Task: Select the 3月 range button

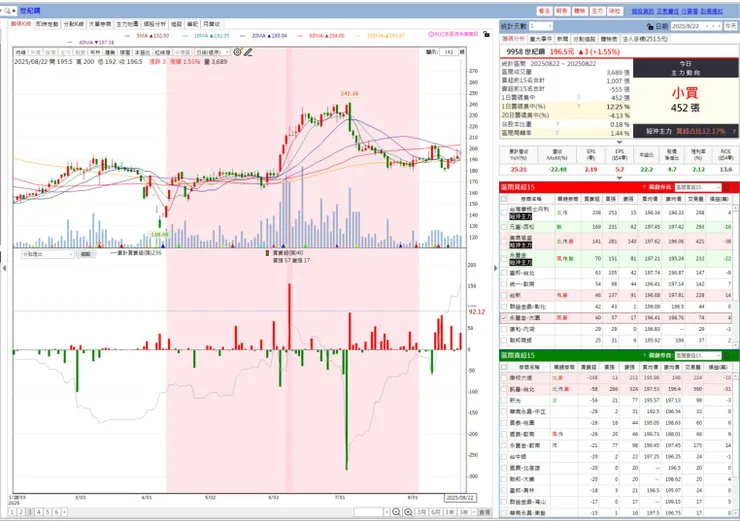Action: point(421,512)
